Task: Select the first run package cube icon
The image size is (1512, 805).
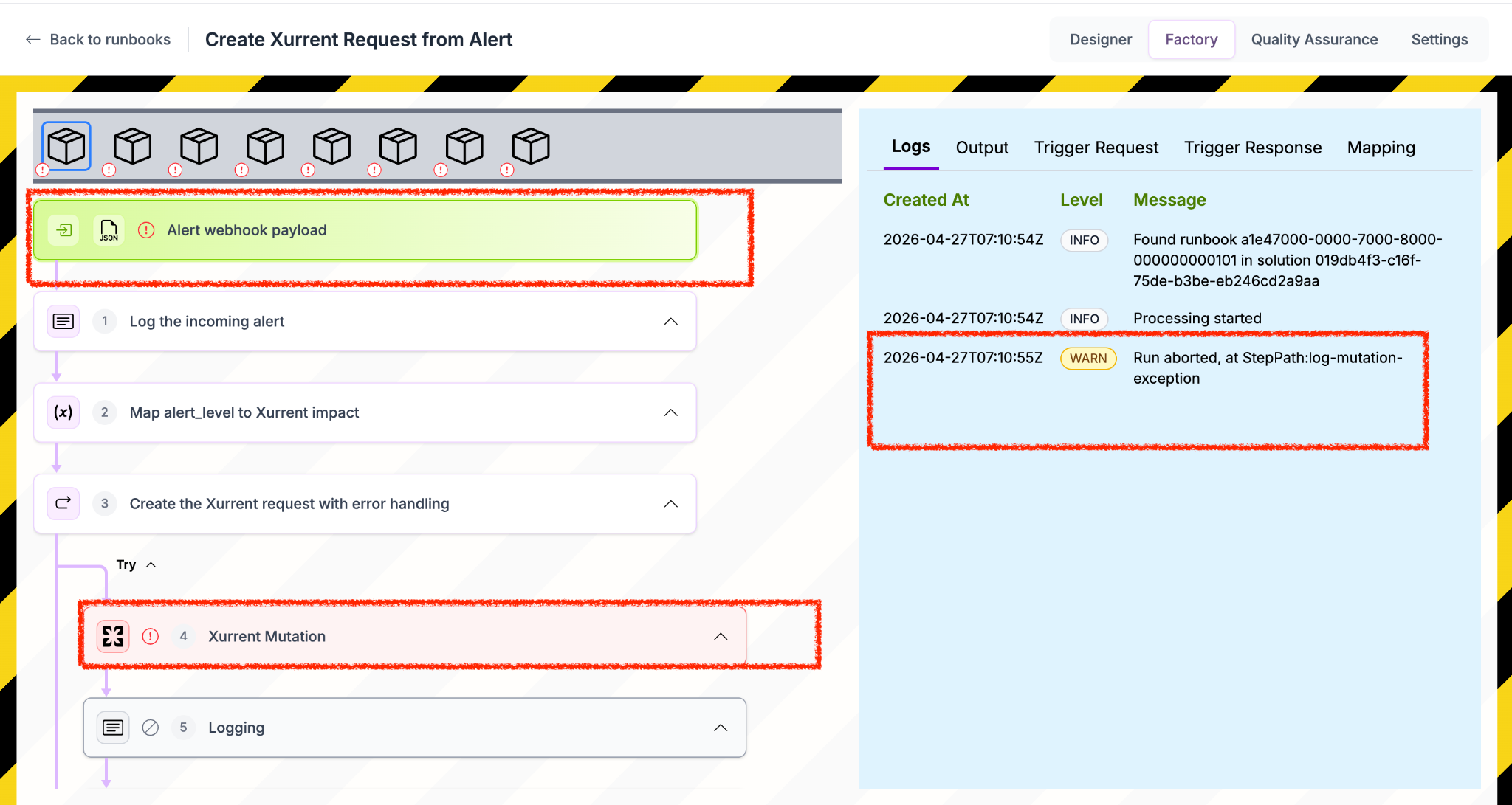Action: pyautogui.click(x=66, y=146)
